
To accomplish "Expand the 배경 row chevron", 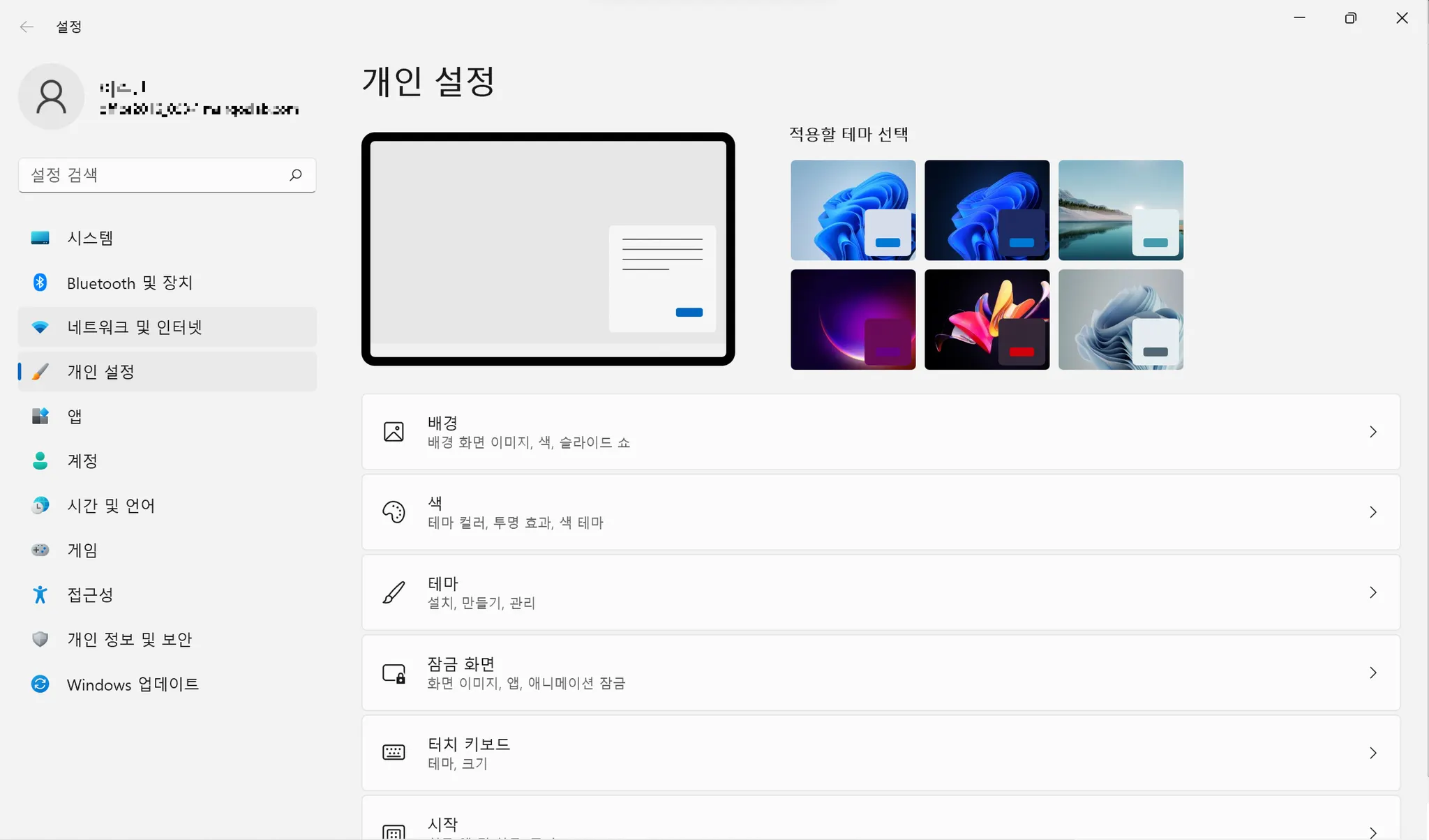I will pos(1372,432).
